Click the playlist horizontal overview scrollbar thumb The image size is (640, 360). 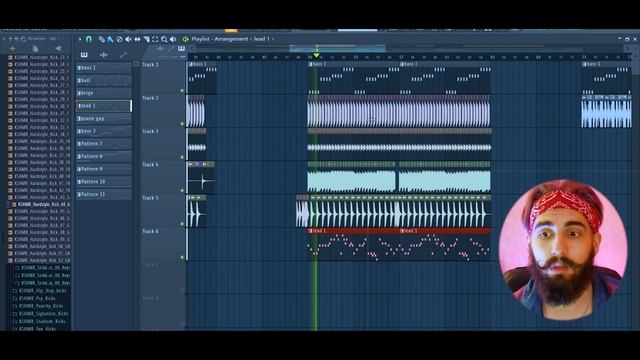337,49
